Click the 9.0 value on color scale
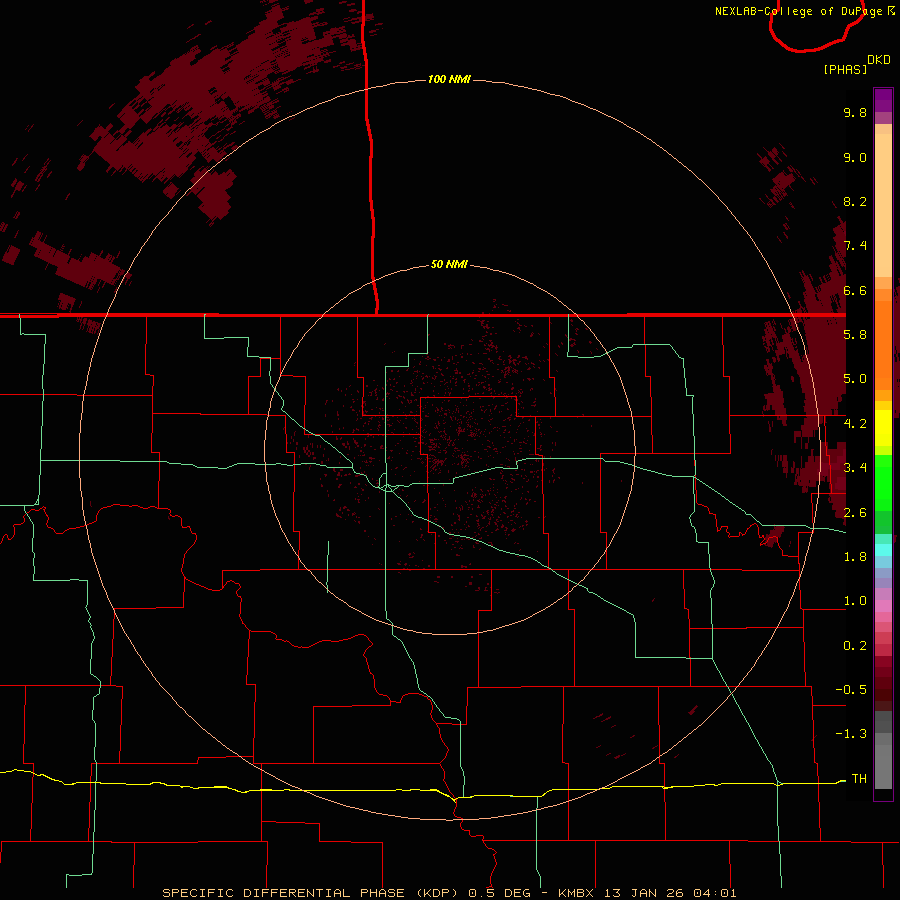900x900 pixels. tap(855, 157)
